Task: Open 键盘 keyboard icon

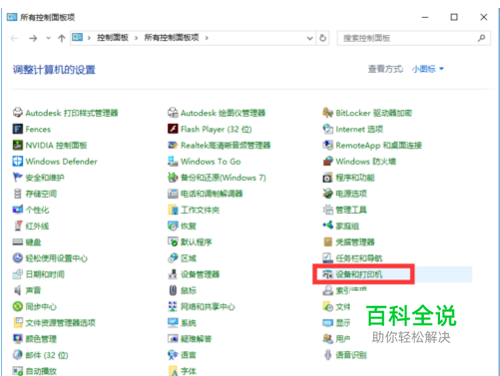Action: [18, 242]
